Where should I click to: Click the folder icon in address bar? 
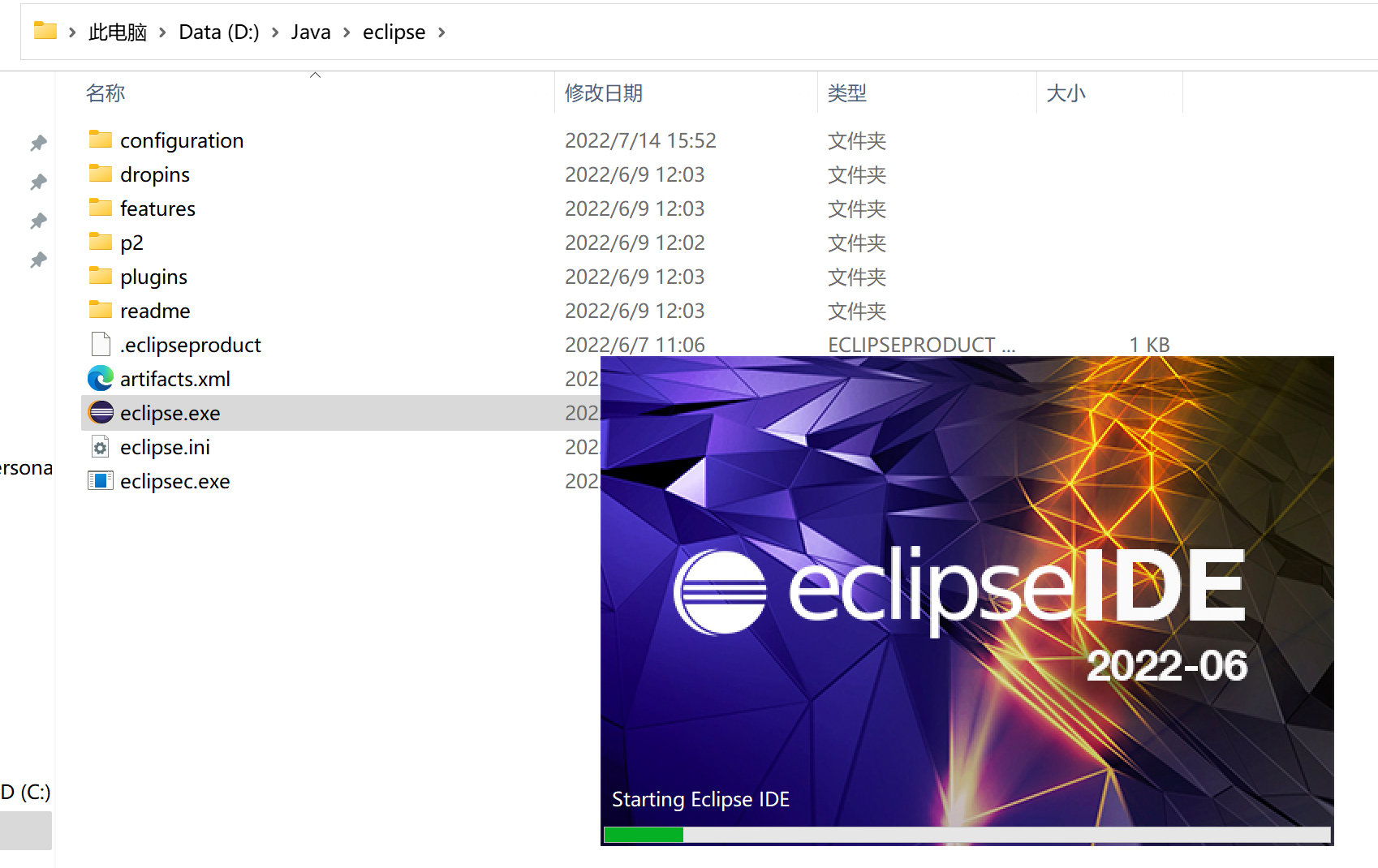click(x=45, y=31)
